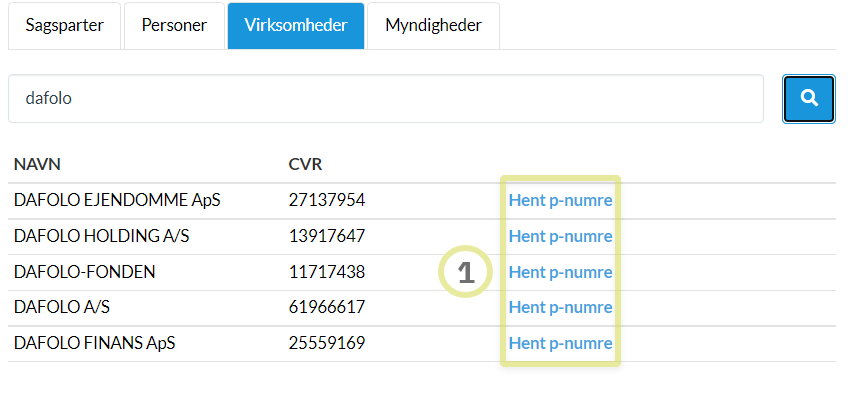Select the DAFOLO EJENDOMME ApS company name
The width and height of the screenshot is (851, 400).
point(116,200)
